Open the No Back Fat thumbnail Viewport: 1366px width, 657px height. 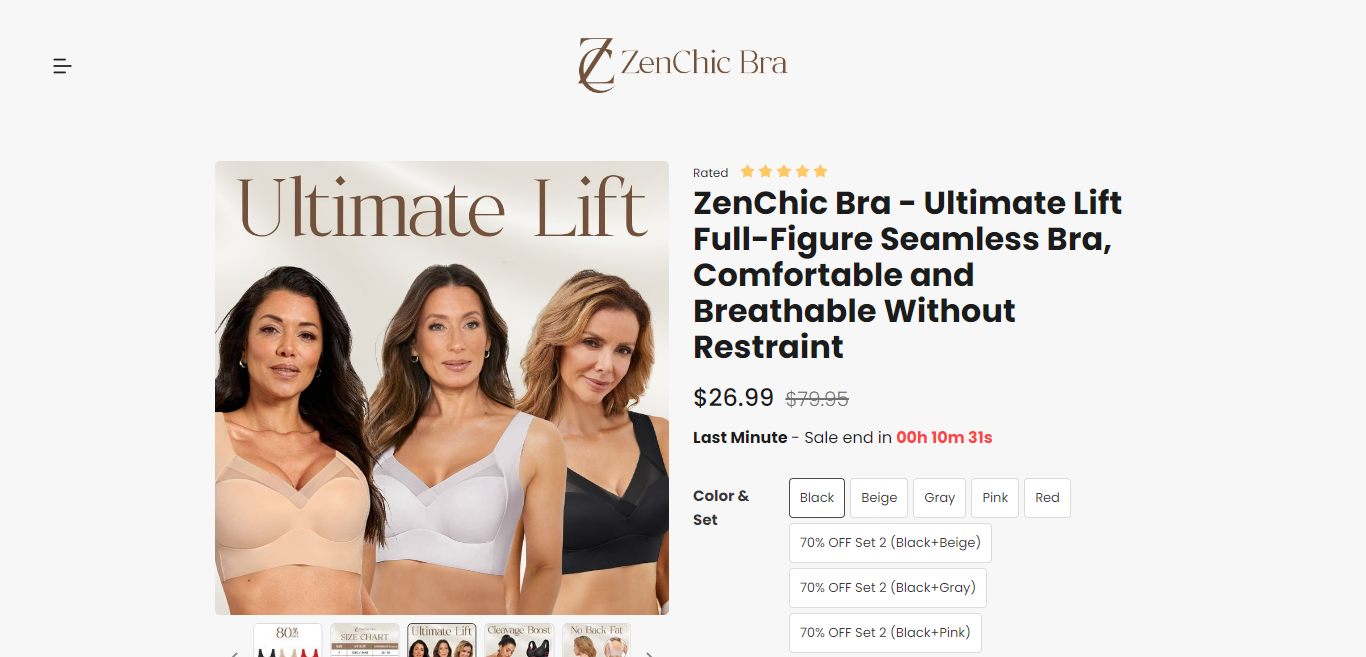pos(596,640)
